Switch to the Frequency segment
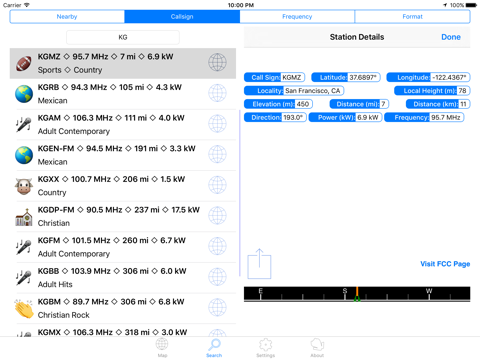The image size is (480, 360). coord(297,17)
